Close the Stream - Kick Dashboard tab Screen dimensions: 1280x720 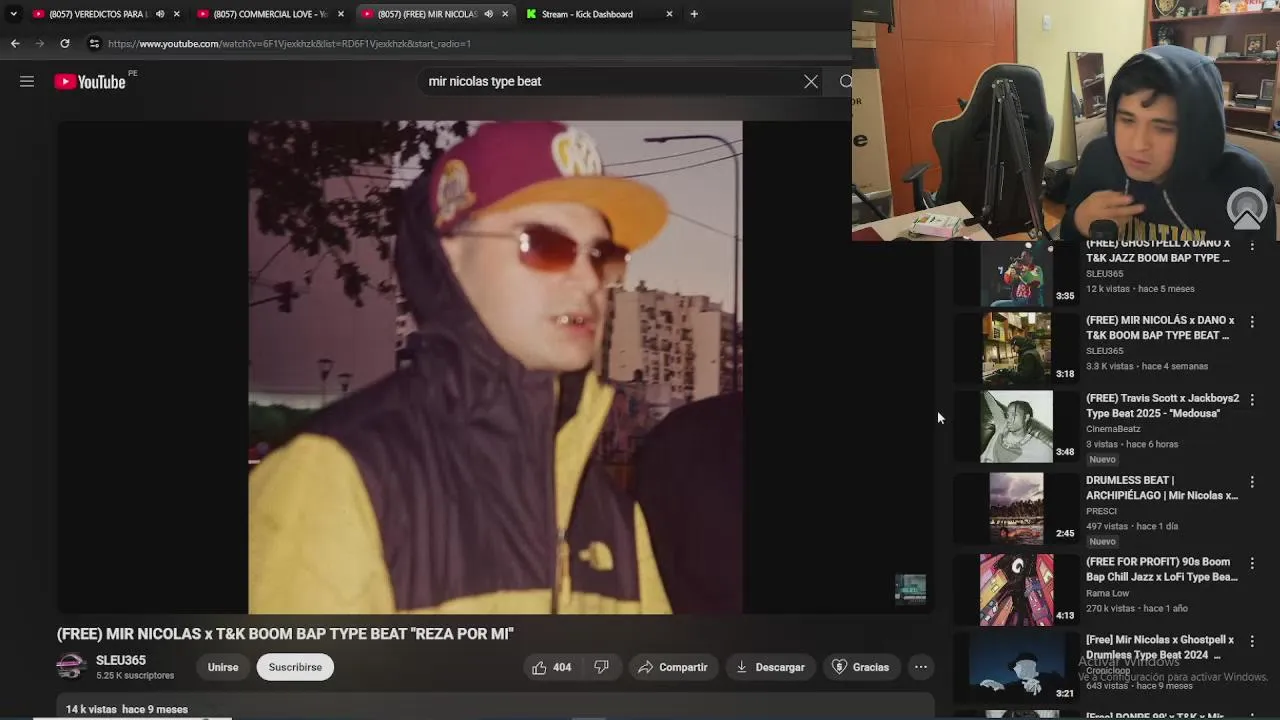pos(669,14)
